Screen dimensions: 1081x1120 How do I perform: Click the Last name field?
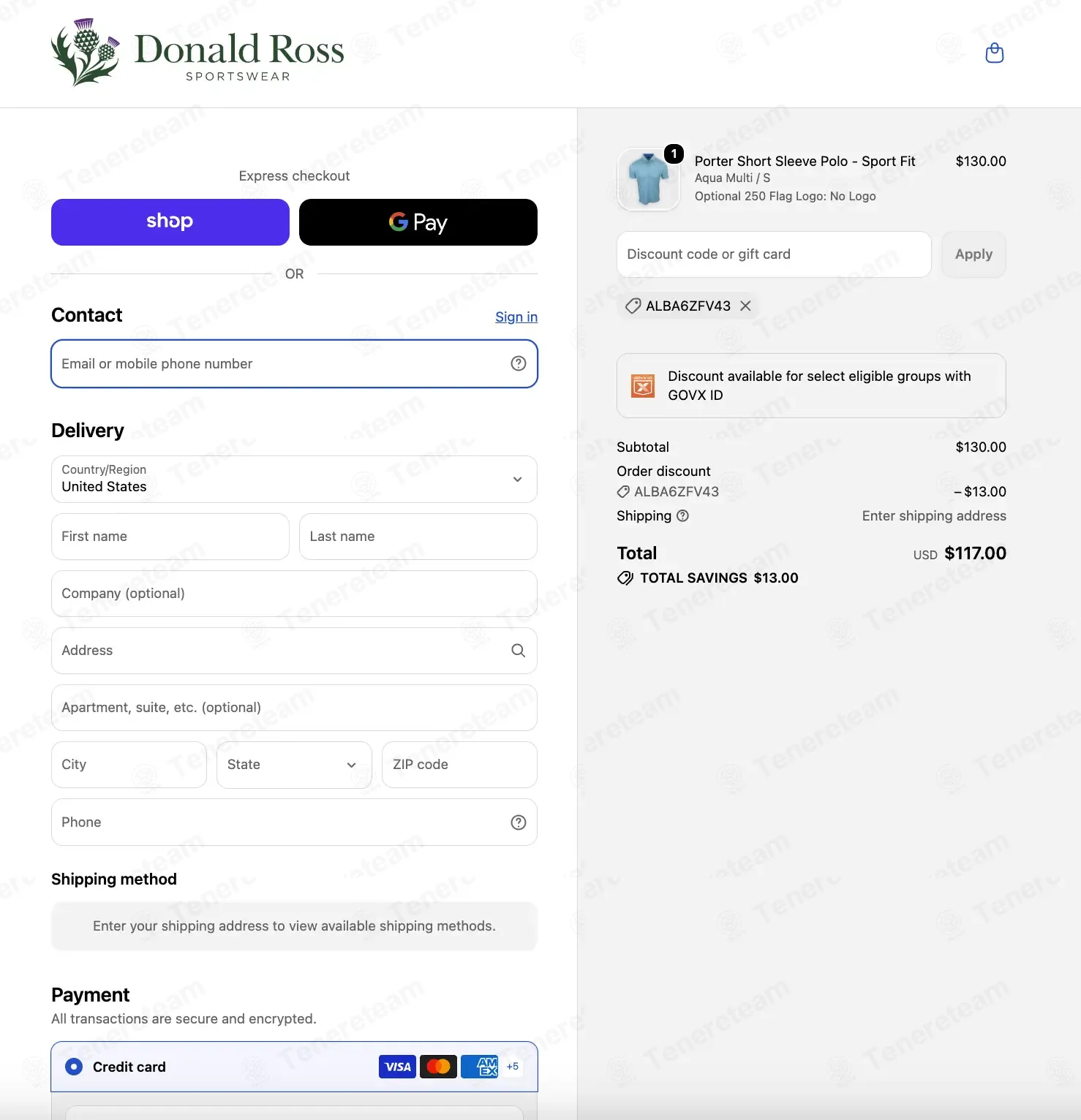click(418, 537)
